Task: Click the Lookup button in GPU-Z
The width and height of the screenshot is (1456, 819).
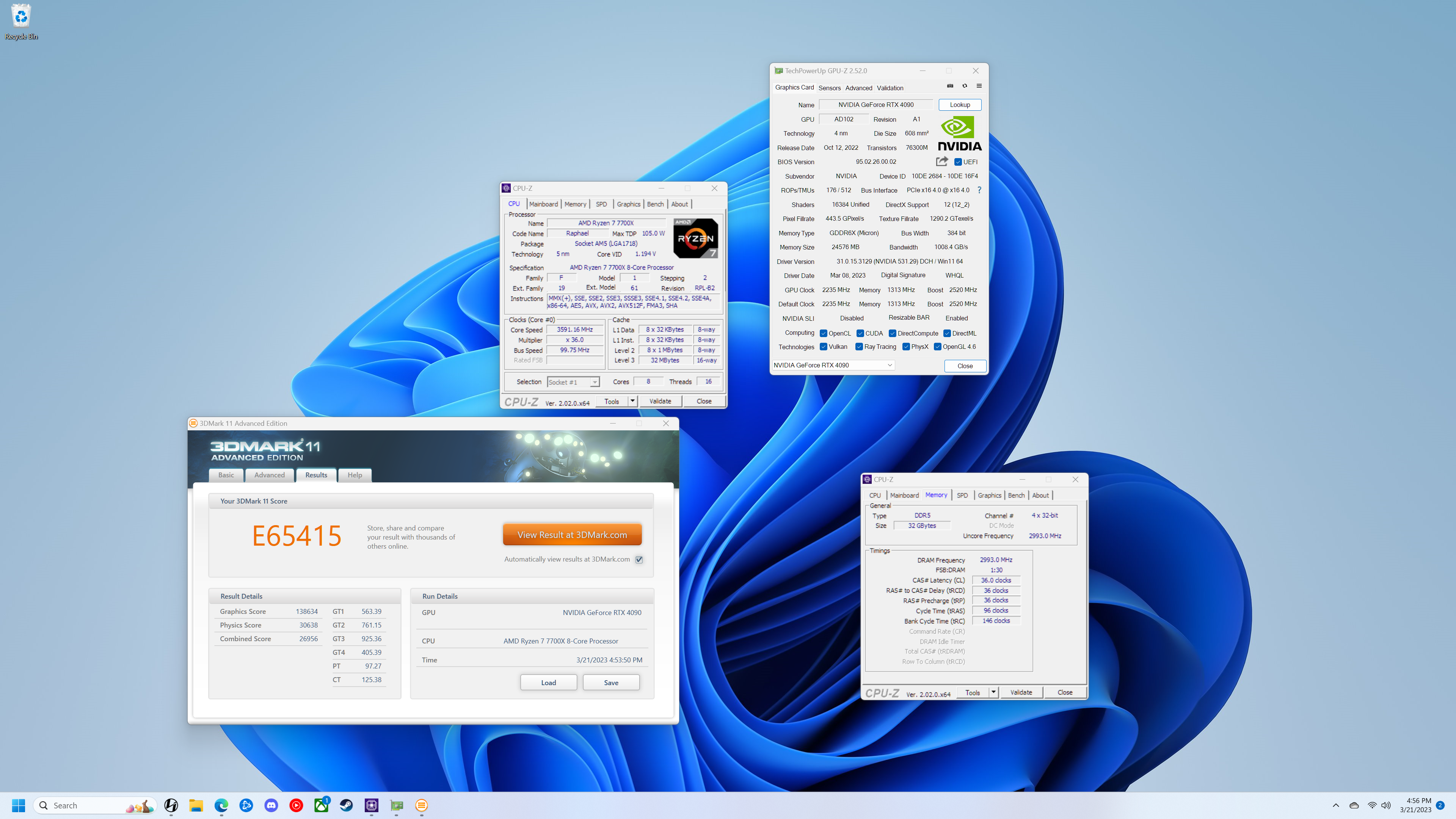Action: [960, 105]
